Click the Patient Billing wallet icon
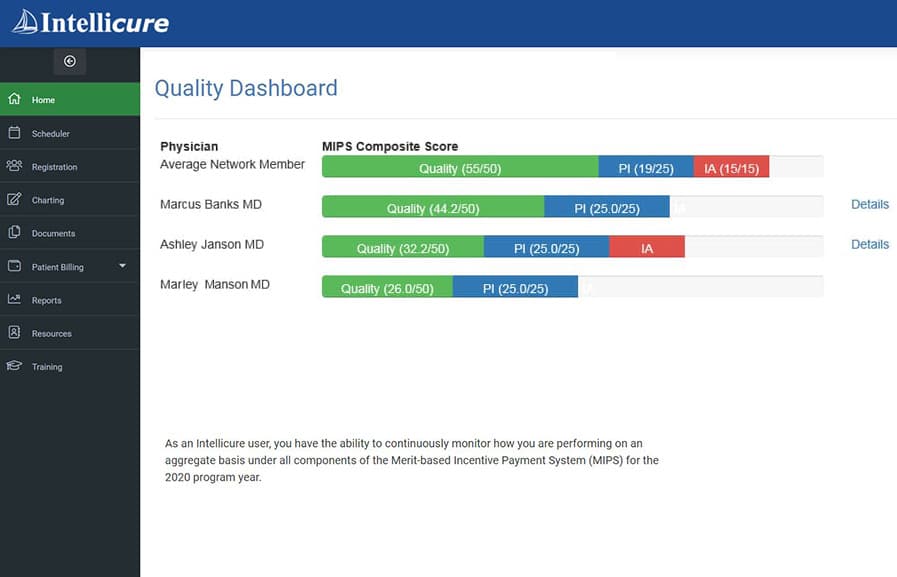 click(x=14, y=266)
